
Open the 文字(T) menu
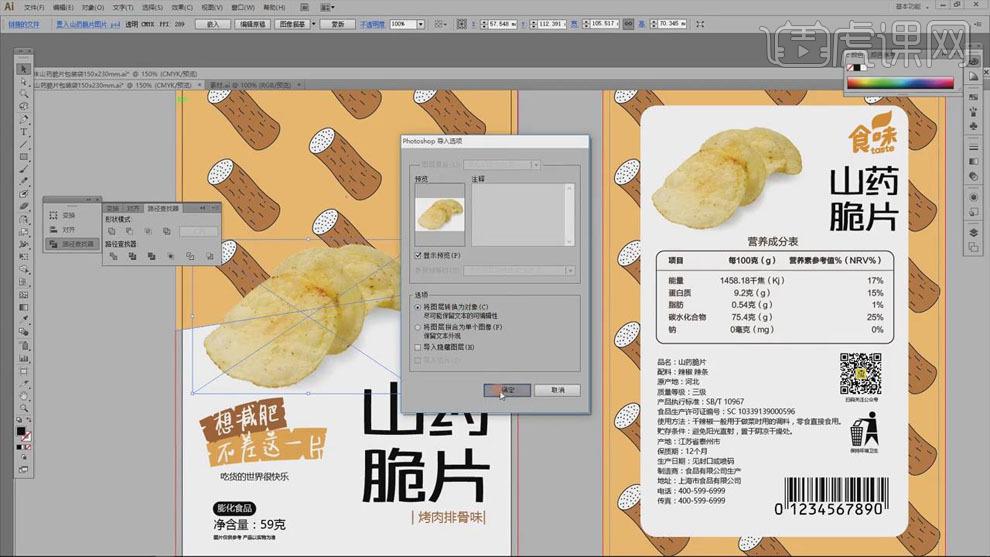click(123, 7)
